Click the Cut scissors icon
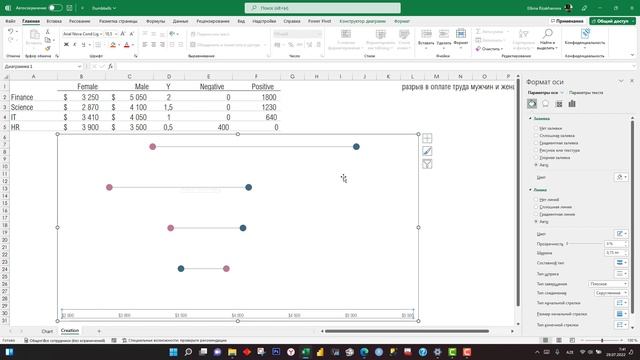This screenshot has height=360, width=640. [48, 32]
